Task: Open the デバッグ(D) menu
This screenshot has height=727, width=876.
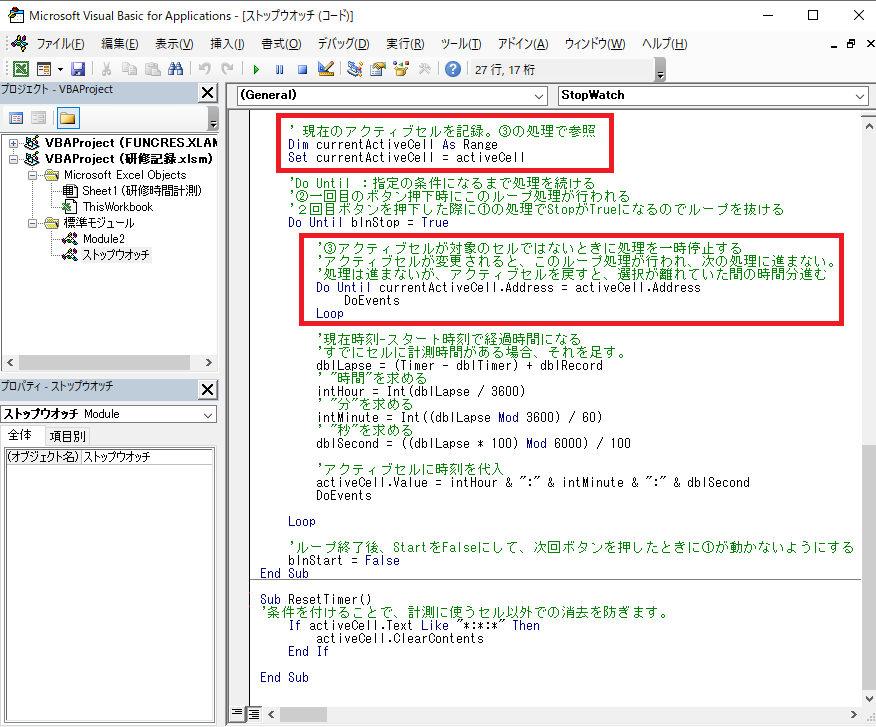Action: pos(344,44)
